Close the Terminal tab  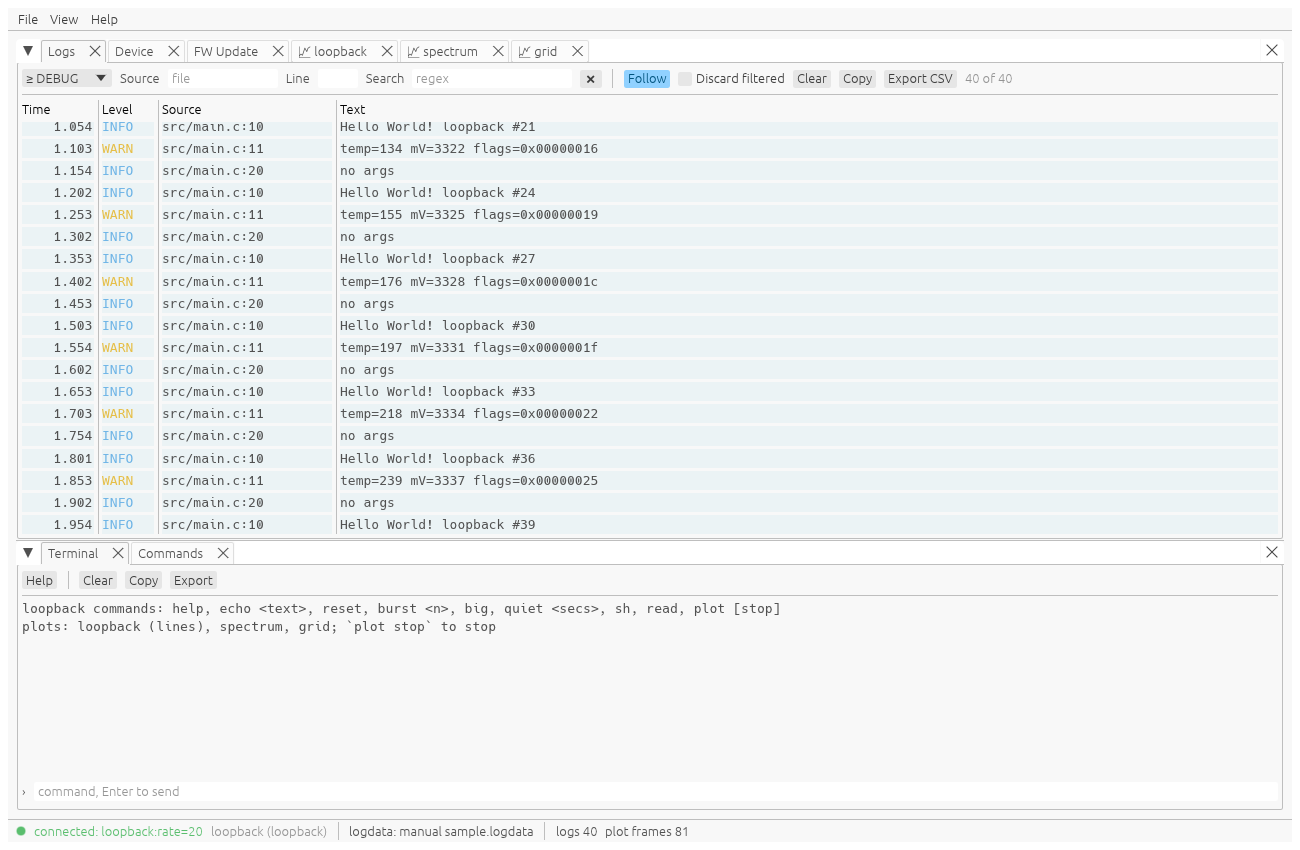coord(118,553)
